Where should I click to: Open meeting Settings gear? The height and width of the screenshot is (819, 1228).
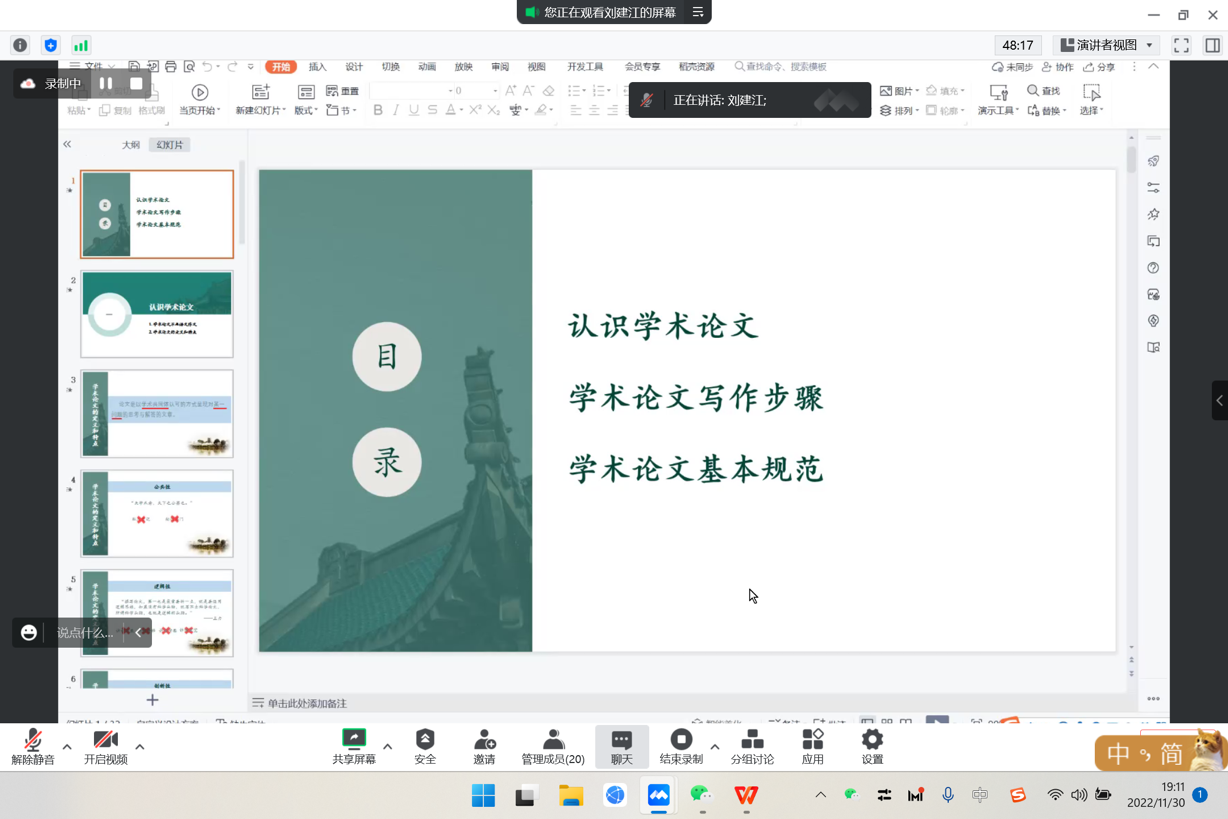872,746
